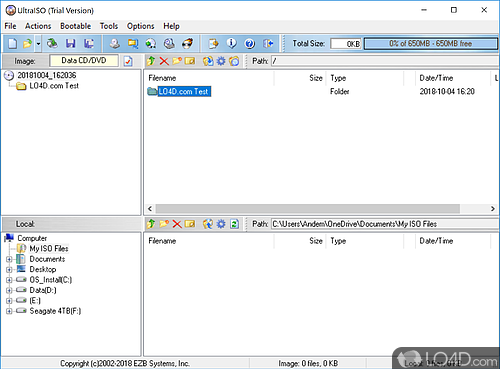
Task: Go up one folder in the Local pane toolbar
Action: (x=151, y=224)
